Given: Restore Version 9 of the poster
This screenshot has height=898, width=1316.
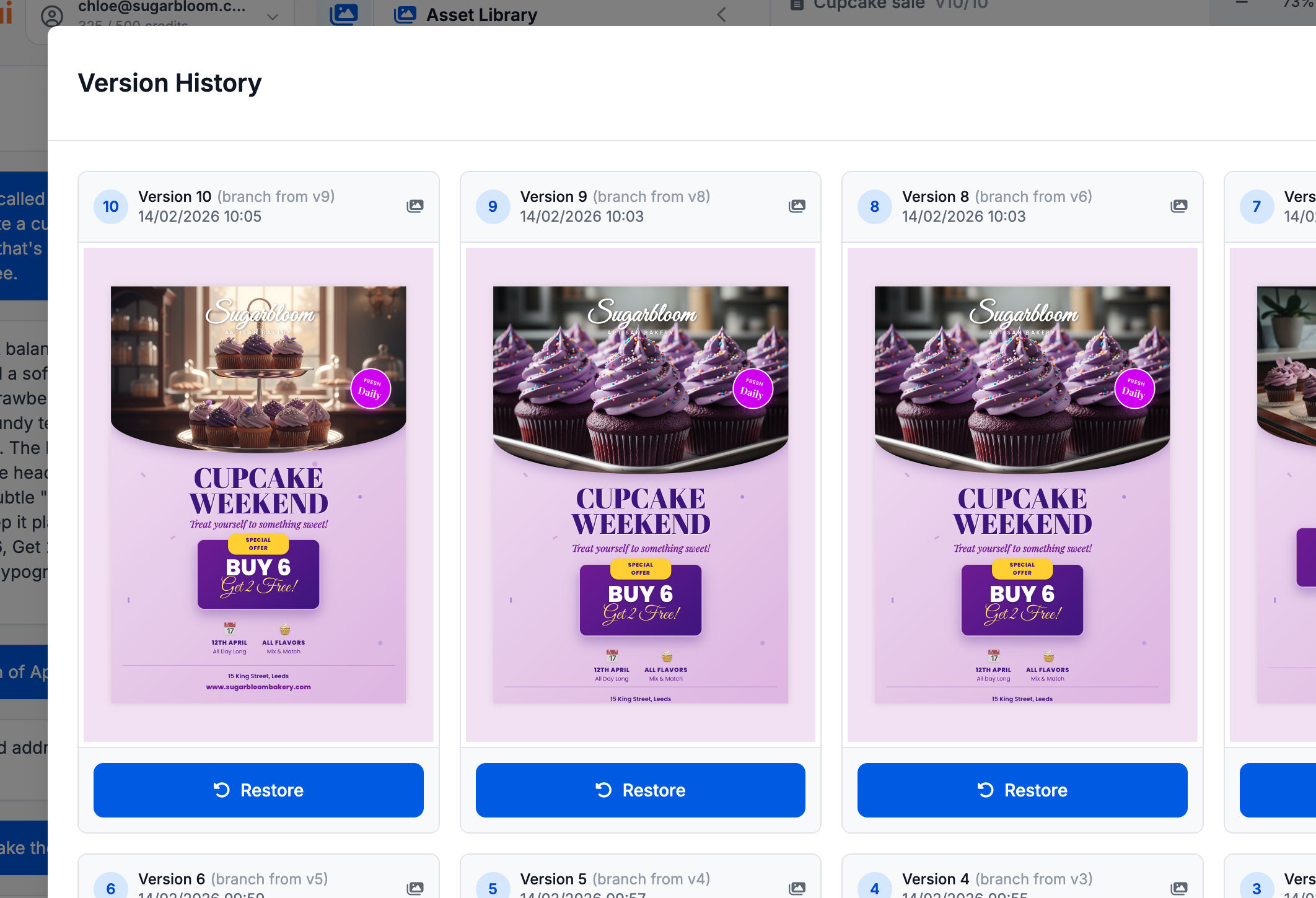Looking at the screenshot, I should click(640, 790).
